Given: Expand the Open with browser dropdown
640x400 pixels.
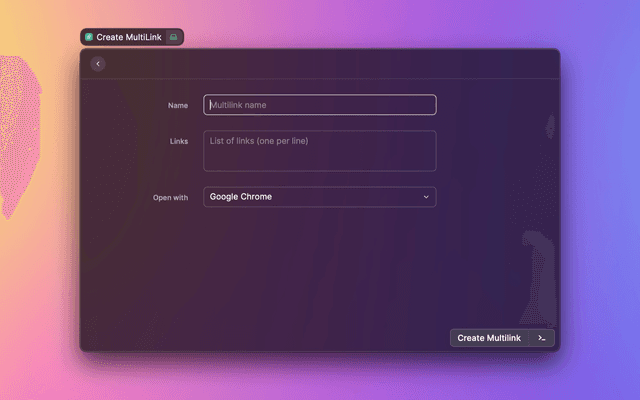Looking at the screenshot, I should pyautogui.click(x=320, y=197).
